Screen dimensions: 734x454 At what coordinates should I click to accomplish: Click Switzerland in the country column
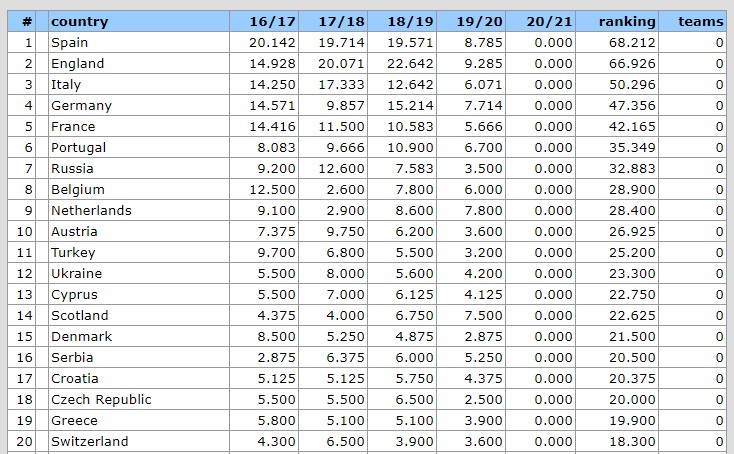tap(90, 441)
